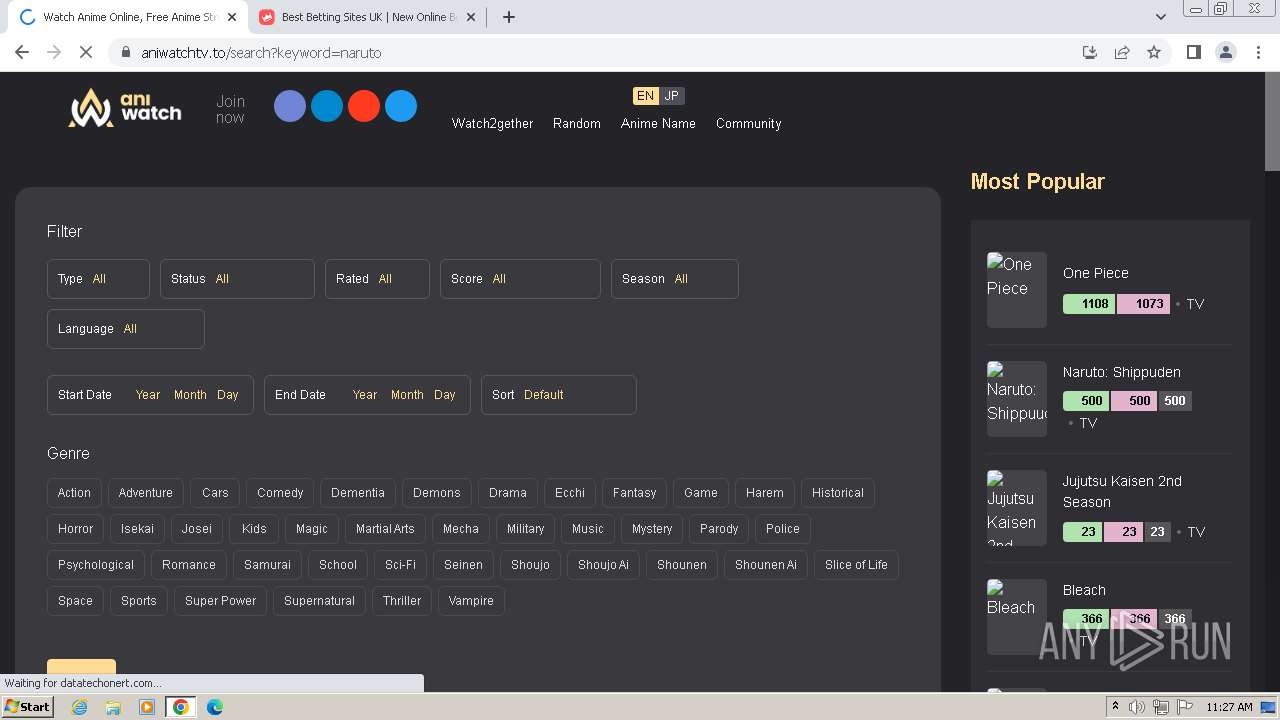Stop page loading in browser toolbar

click(x=86, y=52)
